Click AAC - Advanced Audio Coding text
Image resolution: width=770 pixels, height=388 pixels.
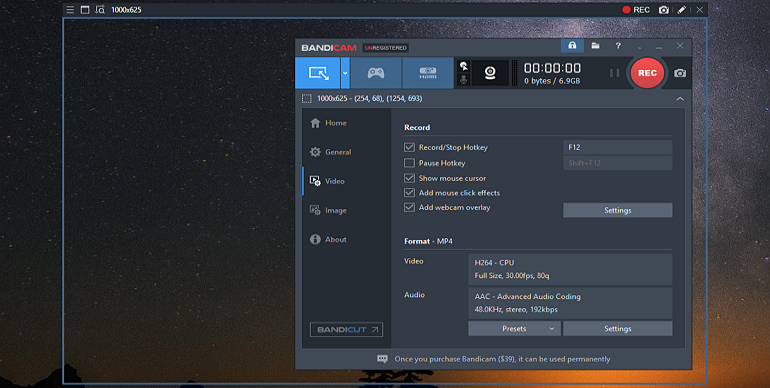point(527,297)
